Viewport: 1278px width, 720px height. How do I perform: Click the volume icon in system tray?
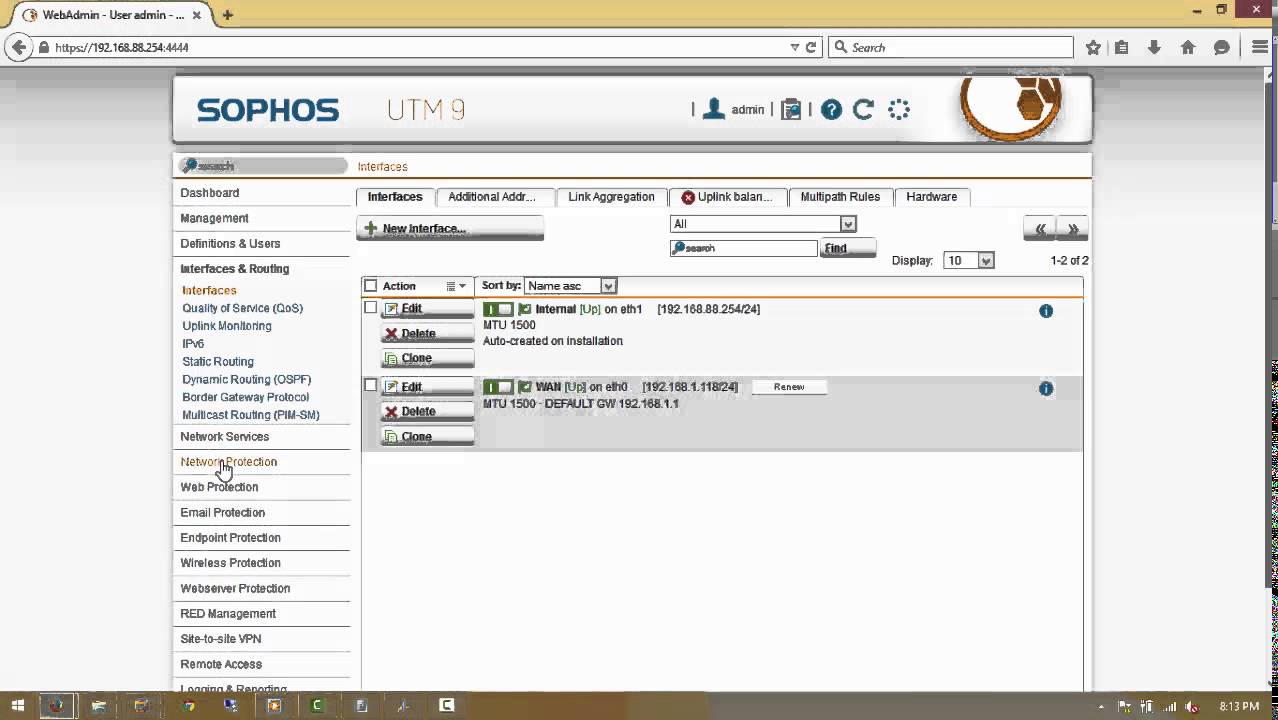[1192, 706]
